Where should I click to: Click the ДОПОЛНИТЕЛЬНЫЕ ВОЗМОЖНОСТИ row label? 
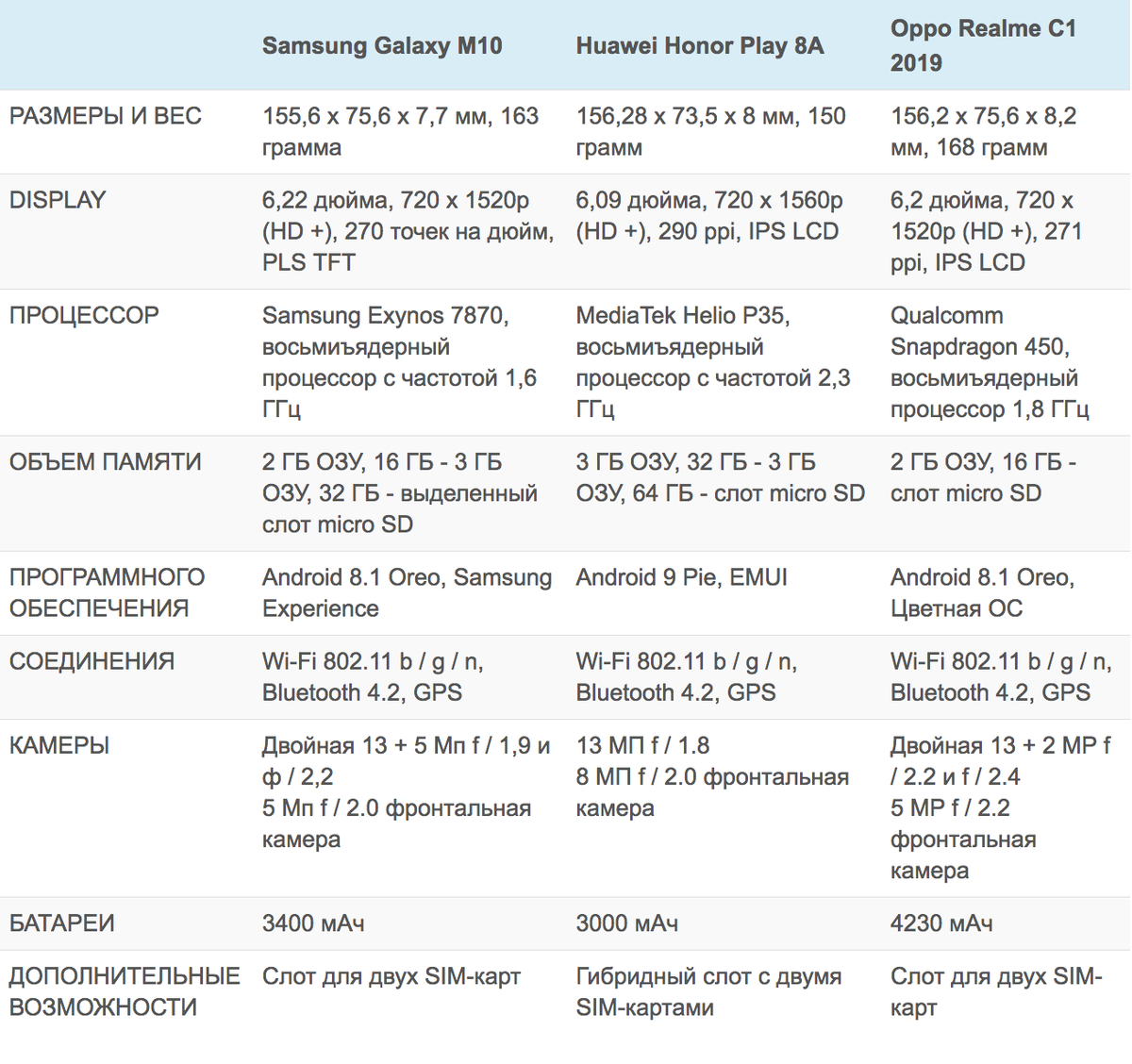click(x=125, y=991)
